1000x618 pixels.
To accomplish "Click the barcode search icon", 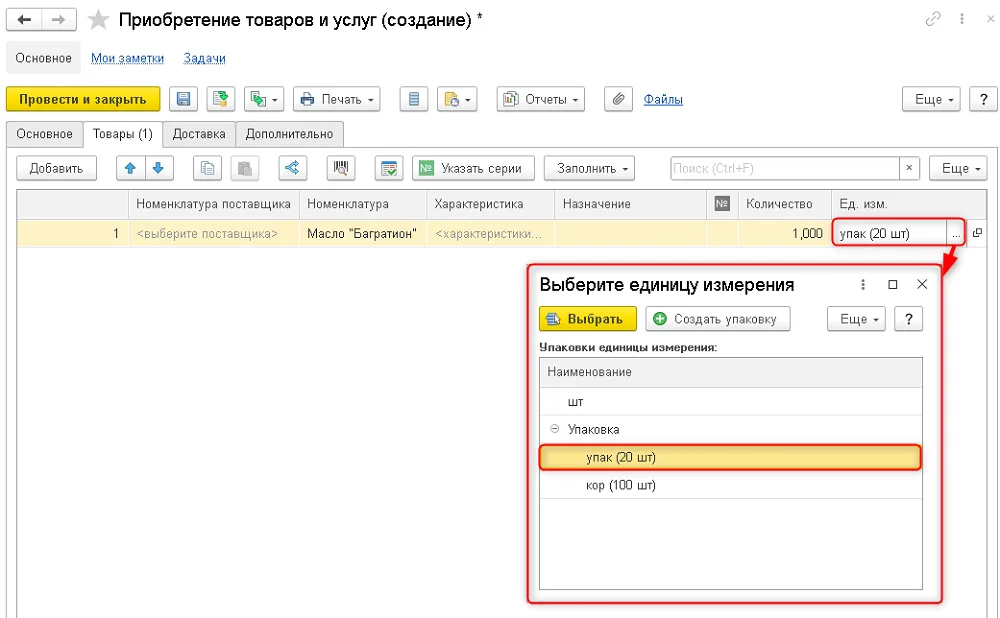I will tap(341, 168).
